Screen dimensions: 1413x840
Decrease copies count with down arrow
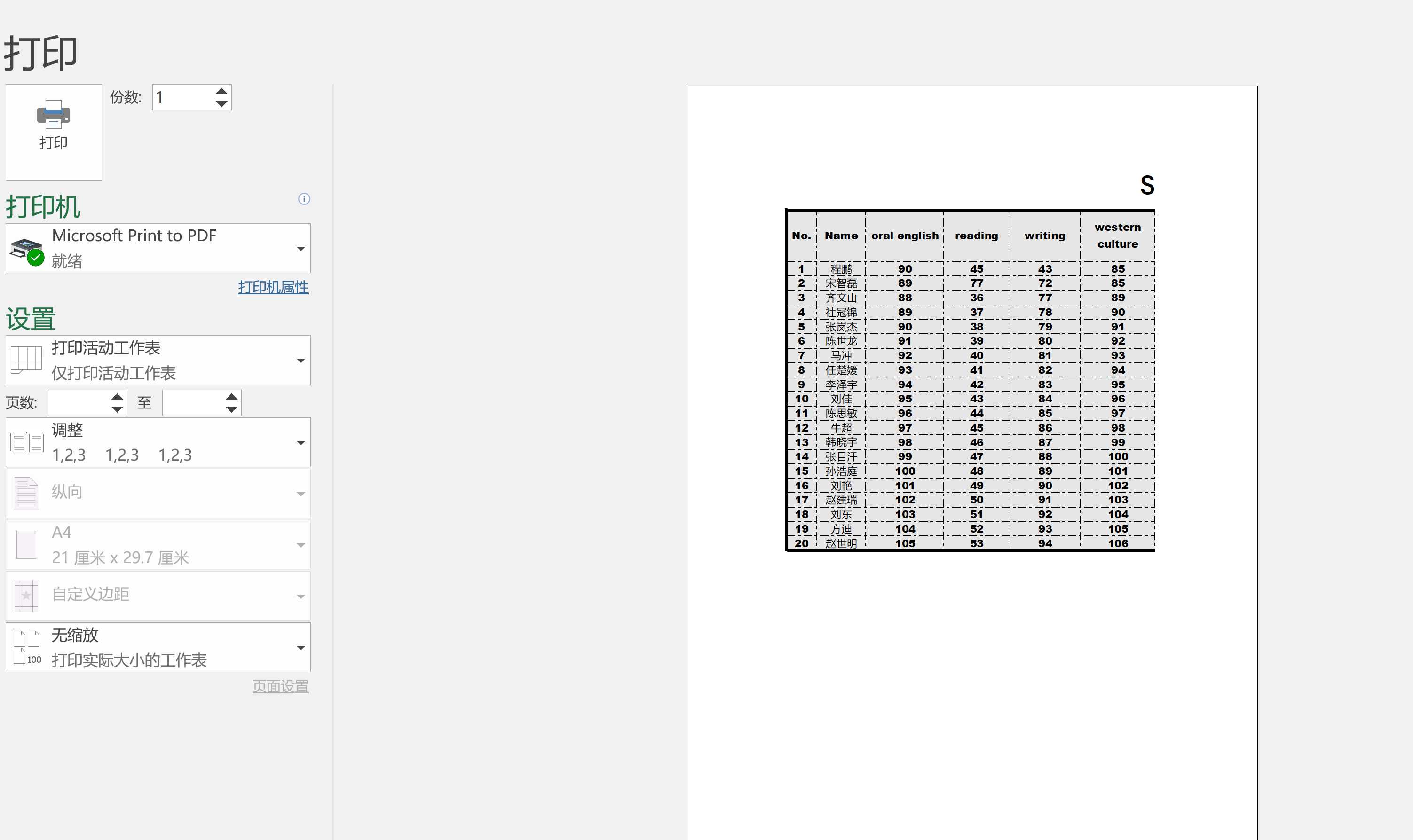(221, 103)
